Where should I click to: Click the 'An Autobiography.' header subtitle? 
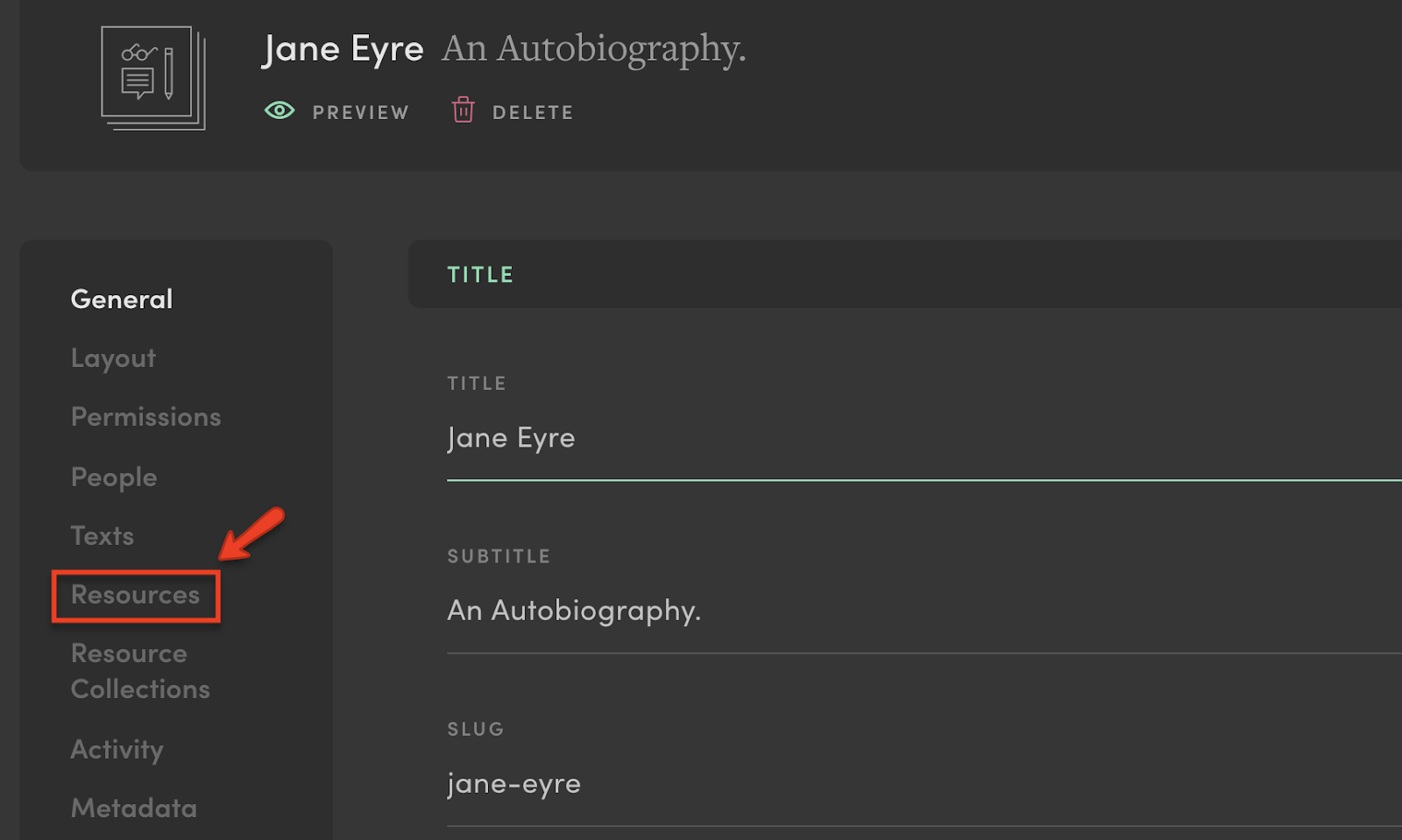pyautogui.click(x=593, y=49)
